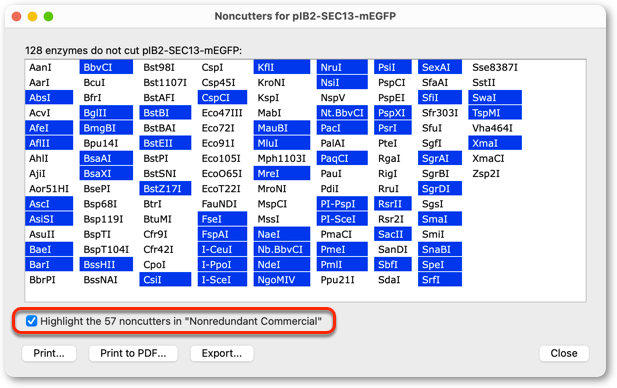This screenshot has height=388, width=617.
Task: Close the Noncutters dialog
Action: [x=564, y=353]
